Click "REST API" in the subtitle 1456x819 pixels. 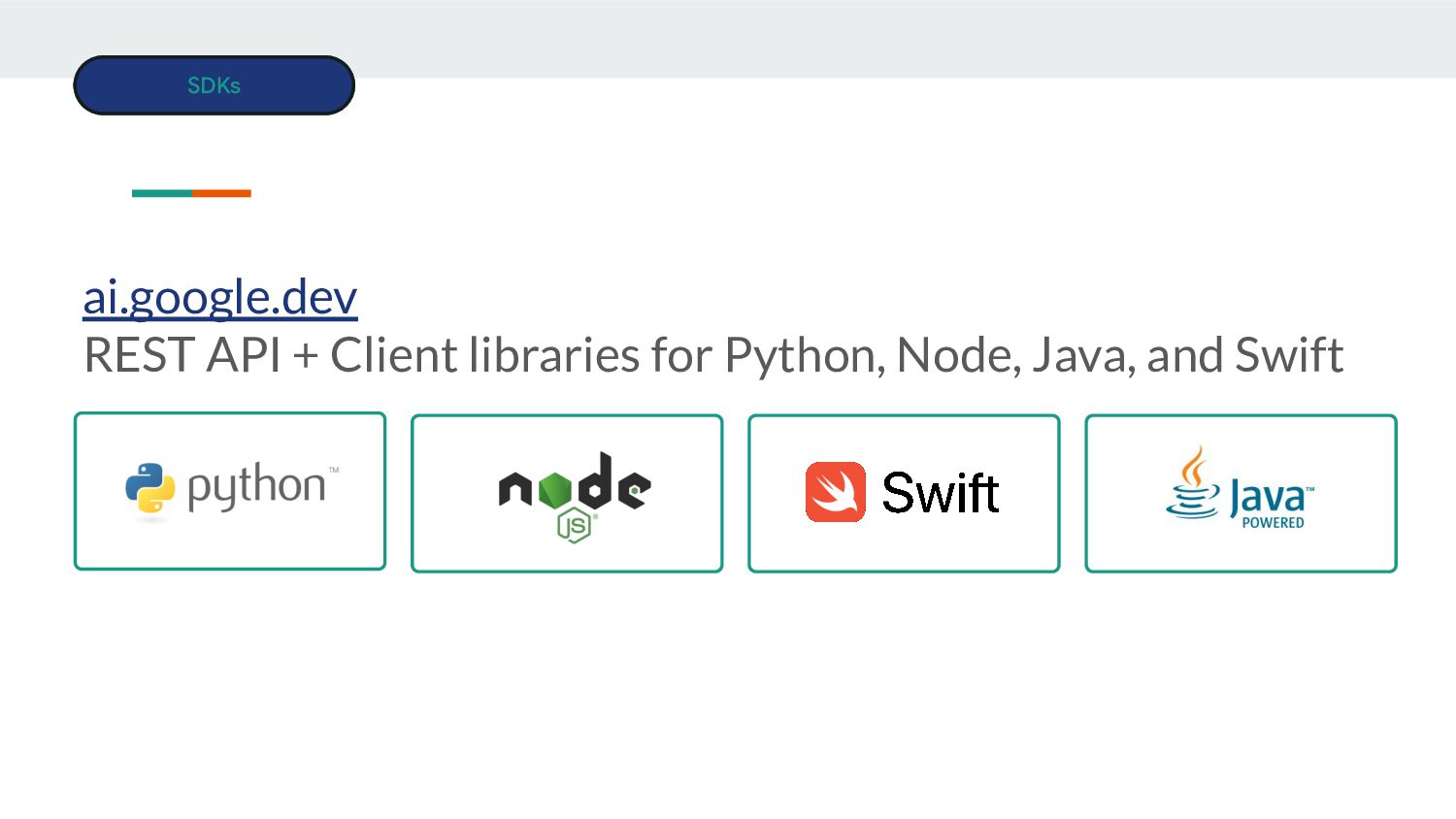coord(182,355)
